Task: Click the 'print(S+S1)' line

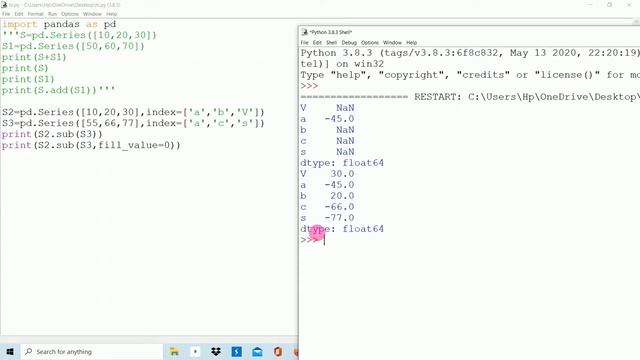Action: (x=34, y=57)
